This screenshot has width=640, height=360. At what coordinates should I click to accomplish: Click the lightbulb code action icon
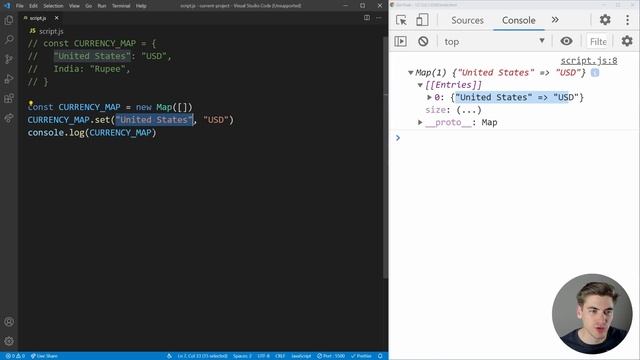(x=31, y=103)
